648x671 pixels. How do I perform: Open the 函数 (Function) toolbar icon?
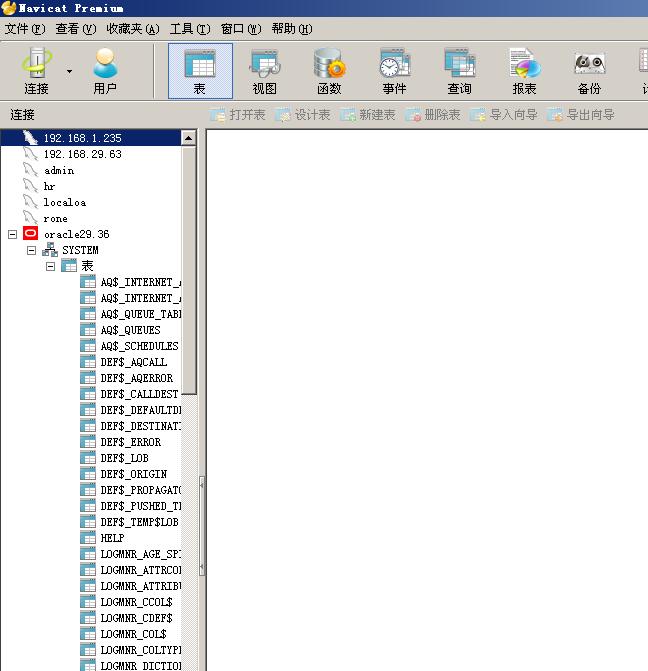click(x=329, y=71)
